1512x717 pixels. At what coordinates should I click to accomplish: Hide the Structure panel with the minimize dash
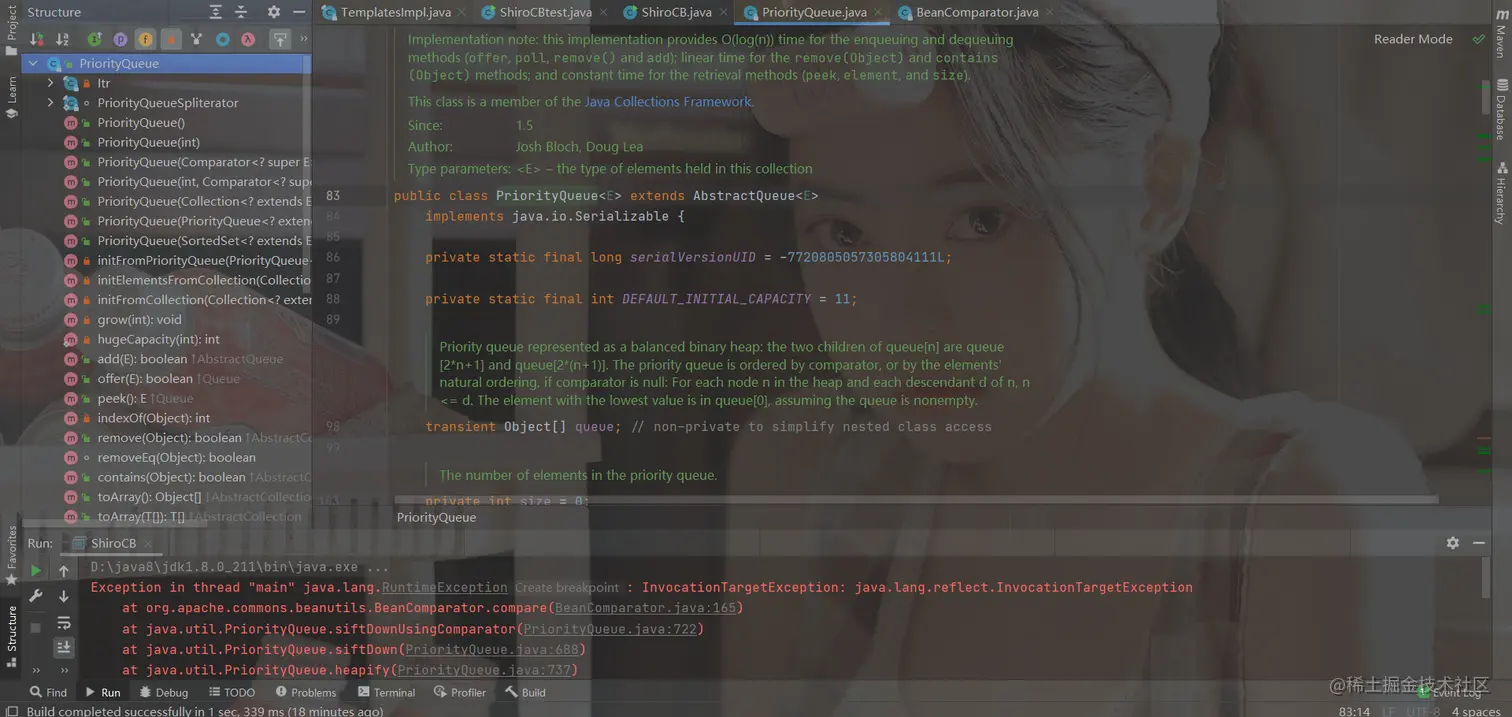pyautogui.click(x=299, y=12)
